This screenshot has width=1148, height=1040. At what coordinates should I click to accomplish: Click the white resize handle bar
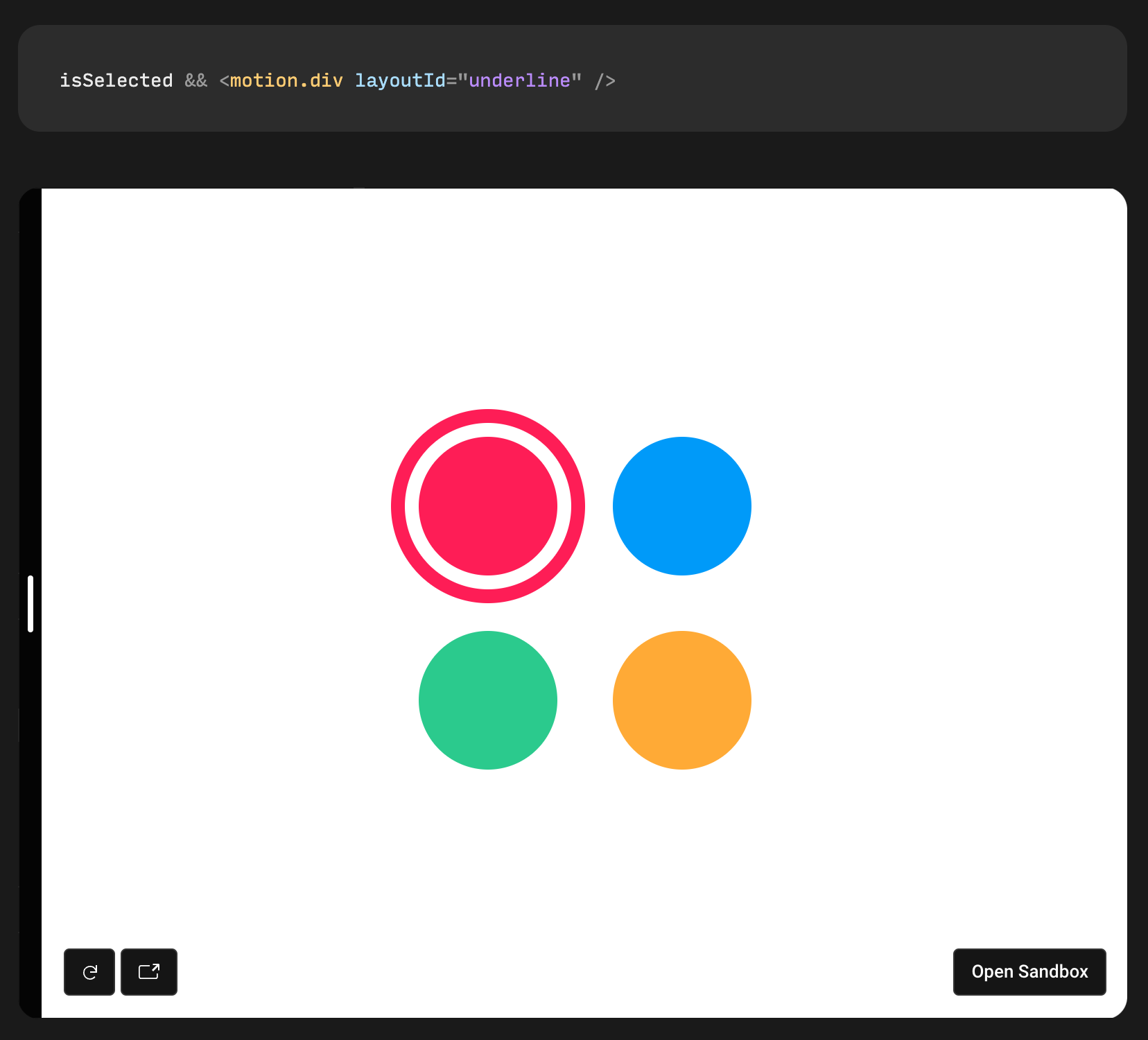31,604
